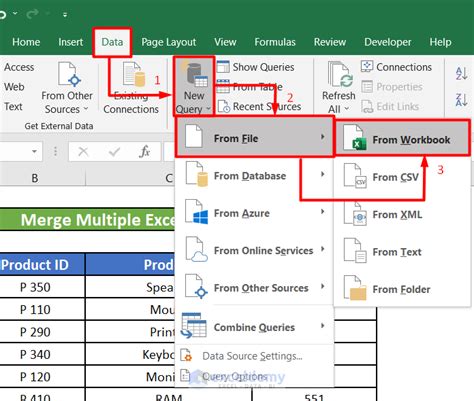Switch to the Page Layout tab
The image size is (474, 401).
coord(169,42)
